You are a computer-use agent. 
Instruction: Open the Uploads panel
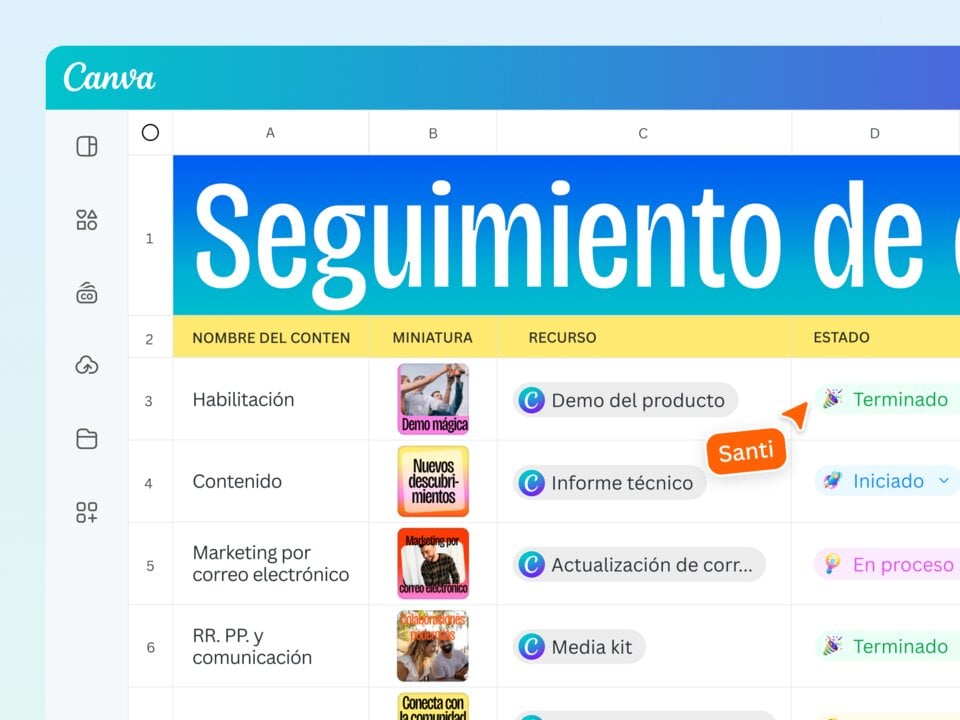[87, 365]
